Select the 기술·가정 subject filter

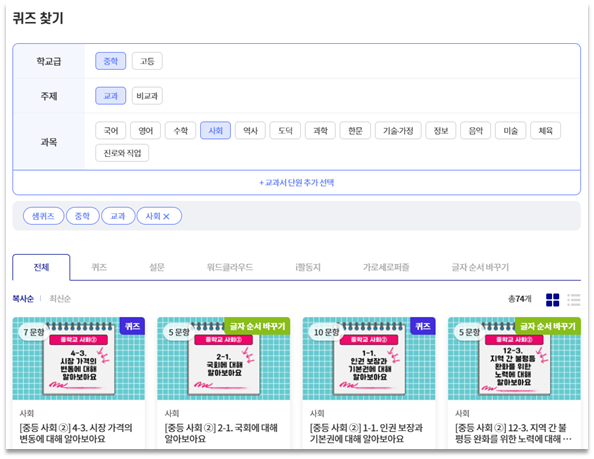click(398, 131)
